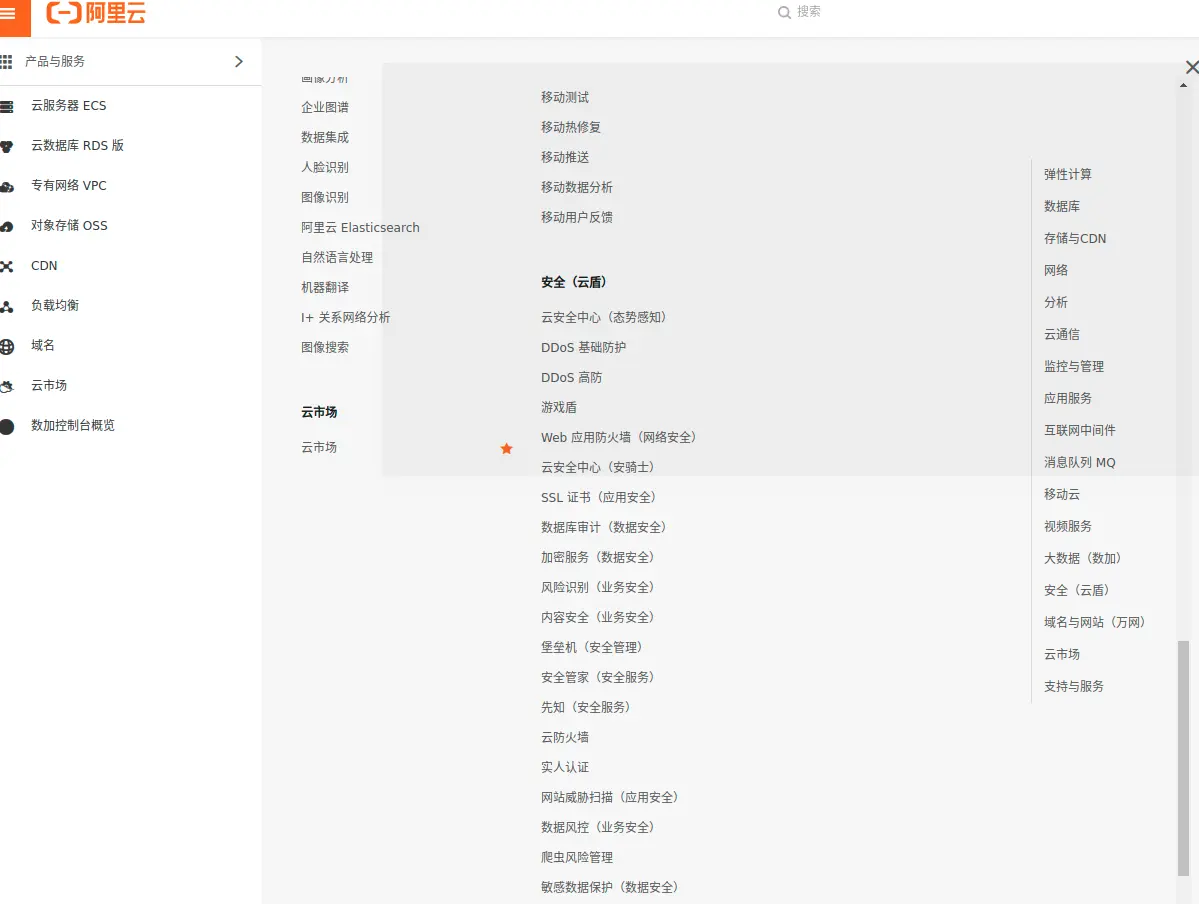Open 云服务器 ECS in sidebar

[x=69, y=106]
